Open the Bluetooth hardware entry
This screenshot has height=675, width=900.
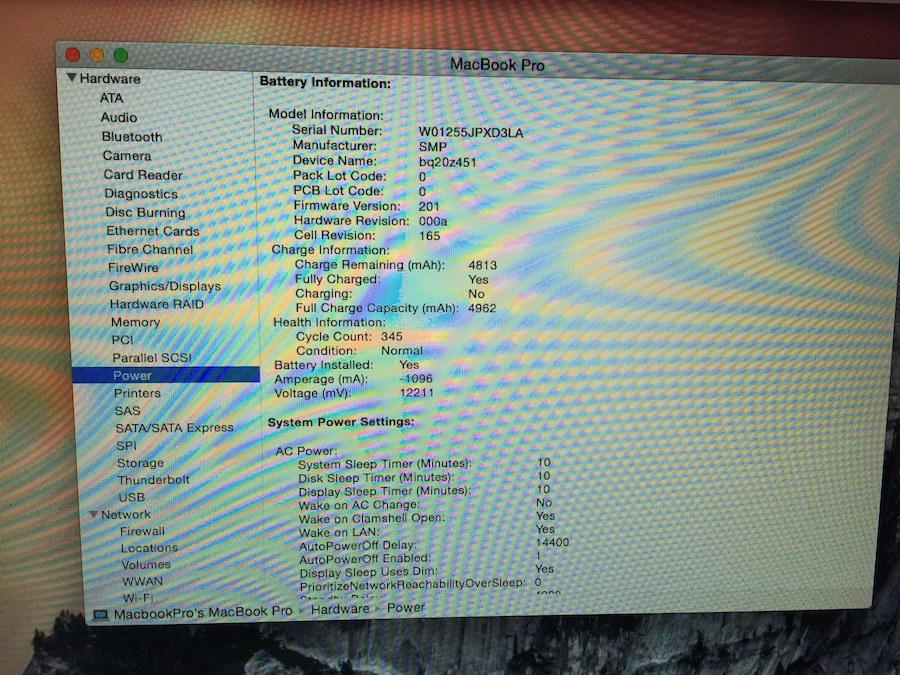click(132, 137)
